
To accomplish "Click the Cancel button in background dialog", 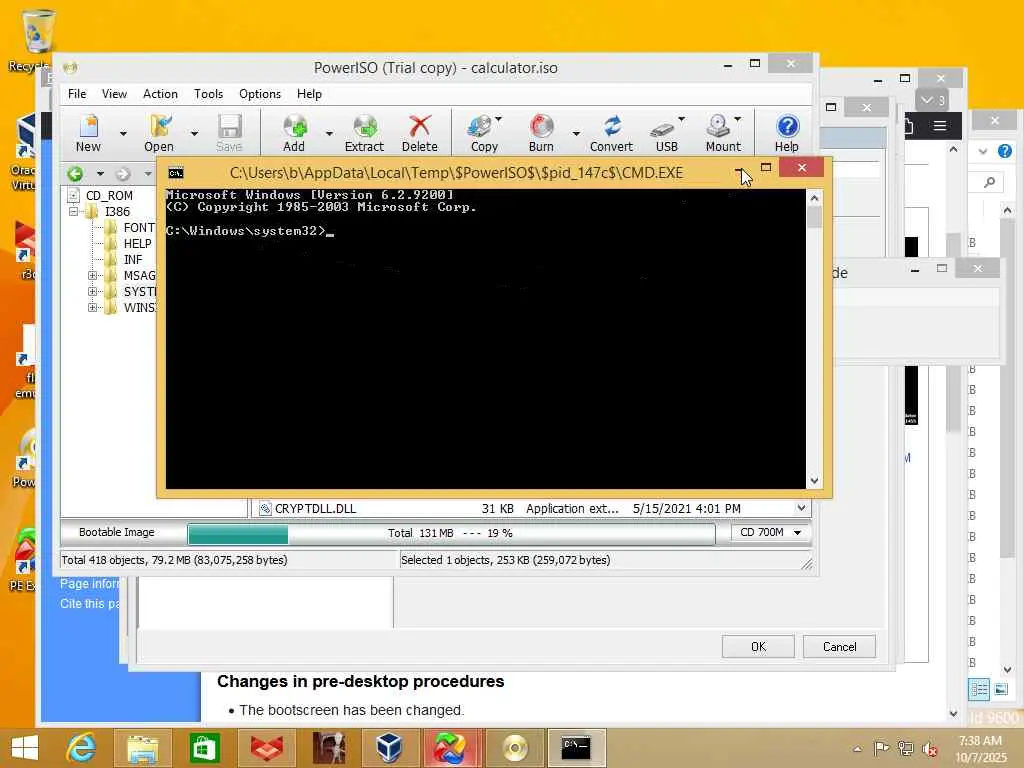I will 839,647.
